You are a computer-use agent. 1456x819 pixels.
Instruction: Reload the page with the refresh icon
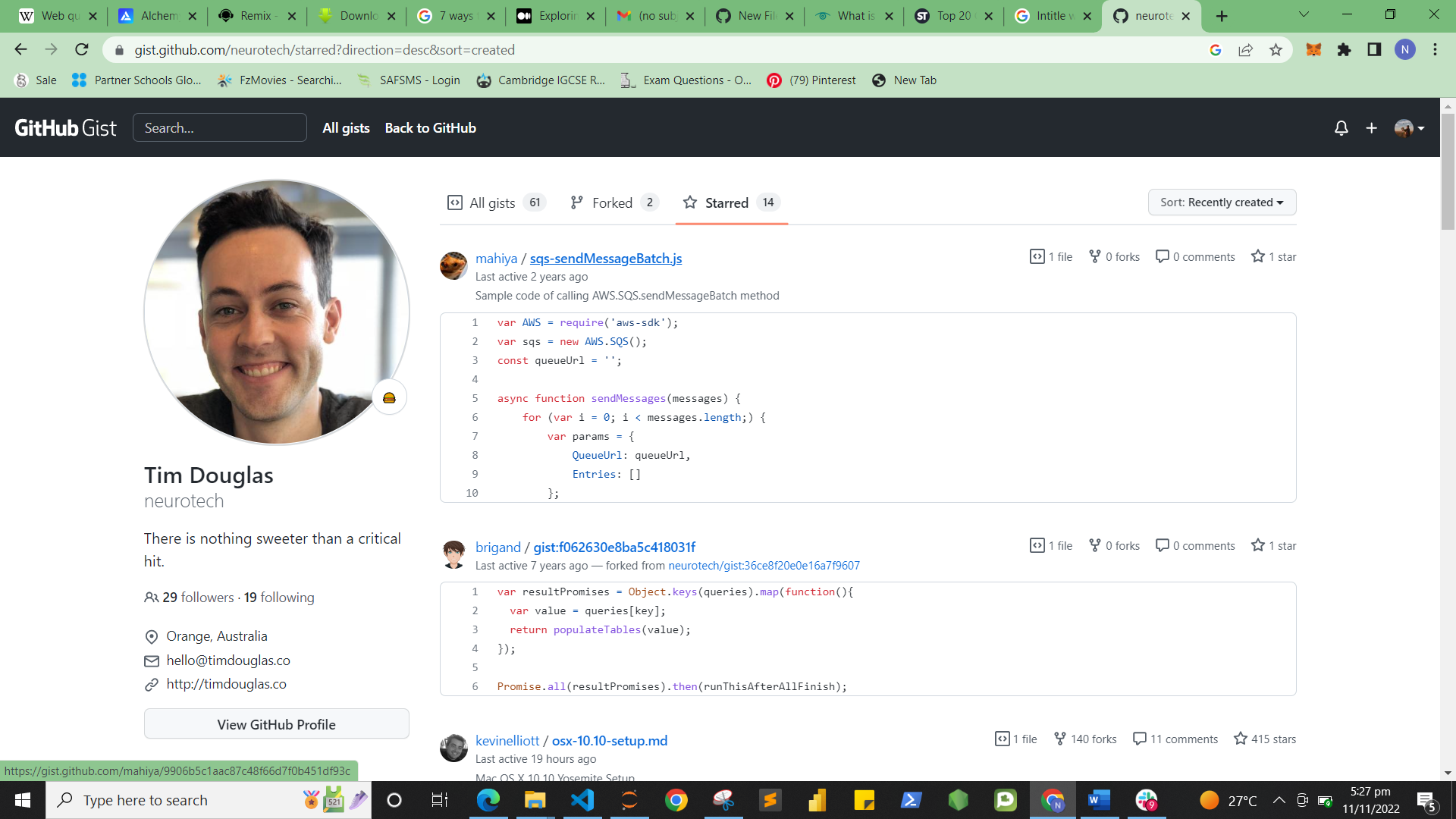[x=82, y=50]
